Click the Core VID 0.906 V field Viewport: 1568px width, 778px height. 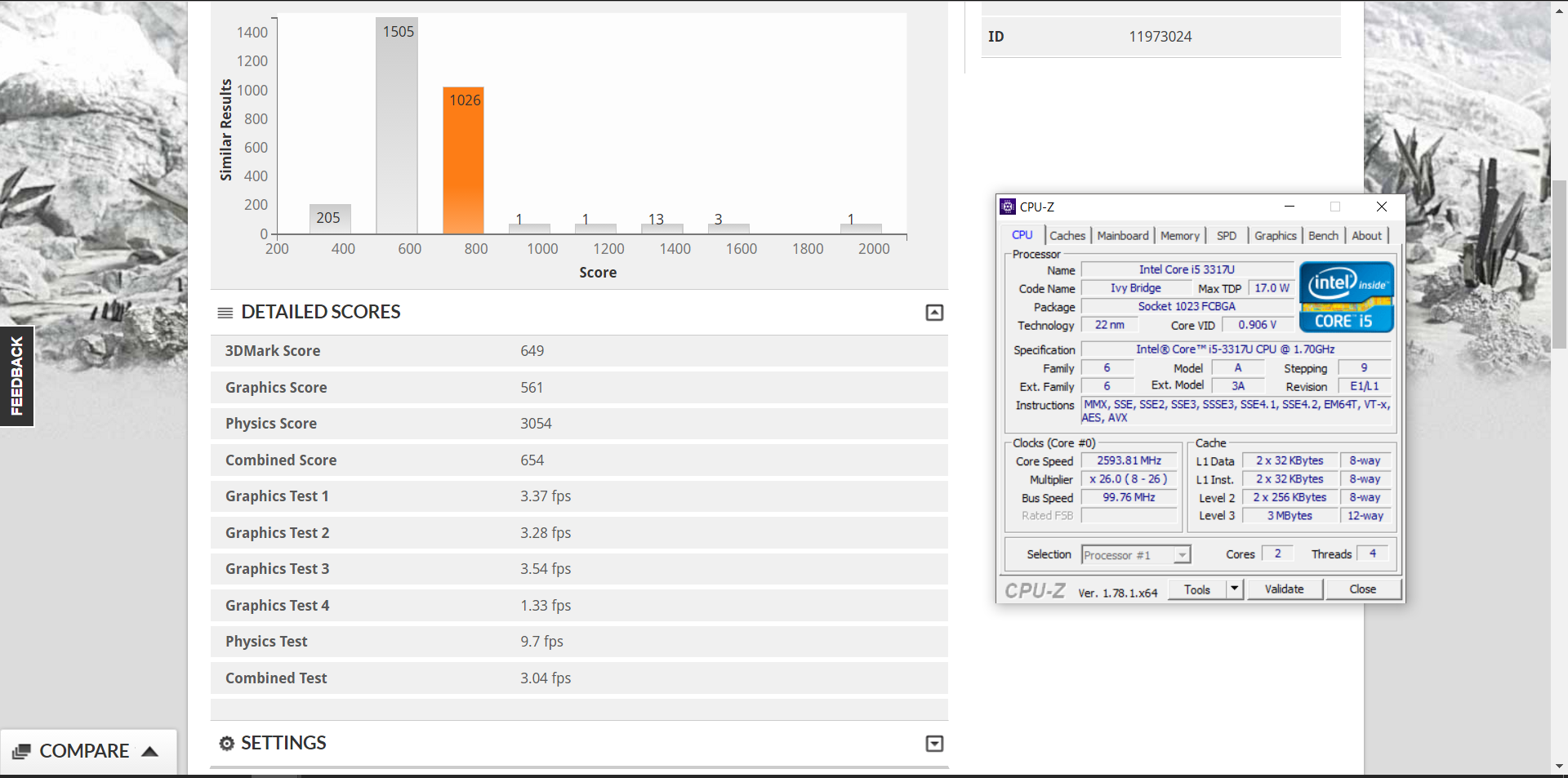point(1257,325)
